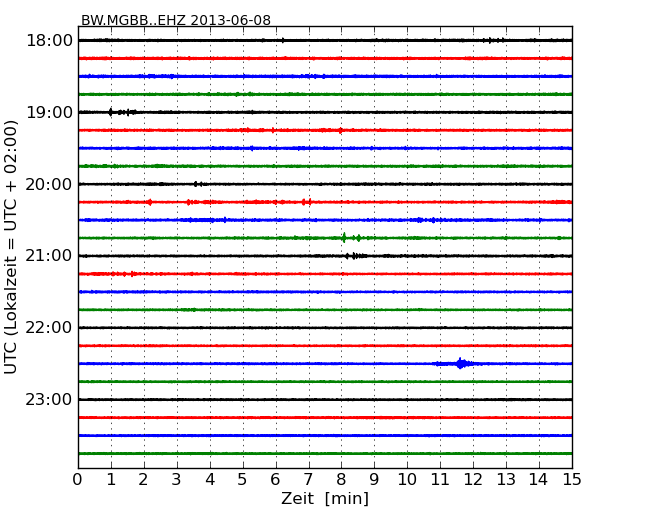Click x-axis tick label 2
The width and height of the screenshot is (650, 520).
pyautogui.click(x=143, y=480)
